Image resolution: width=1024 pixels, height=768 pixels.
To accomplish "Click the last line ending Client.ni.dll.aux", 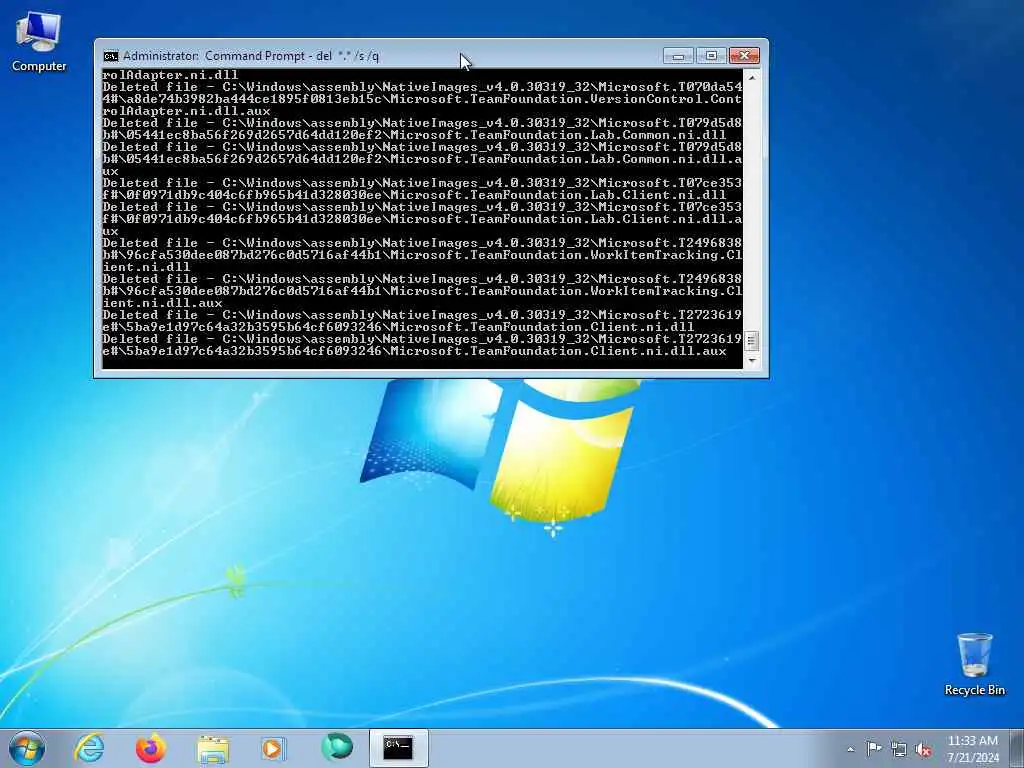I will coord(414,351).
